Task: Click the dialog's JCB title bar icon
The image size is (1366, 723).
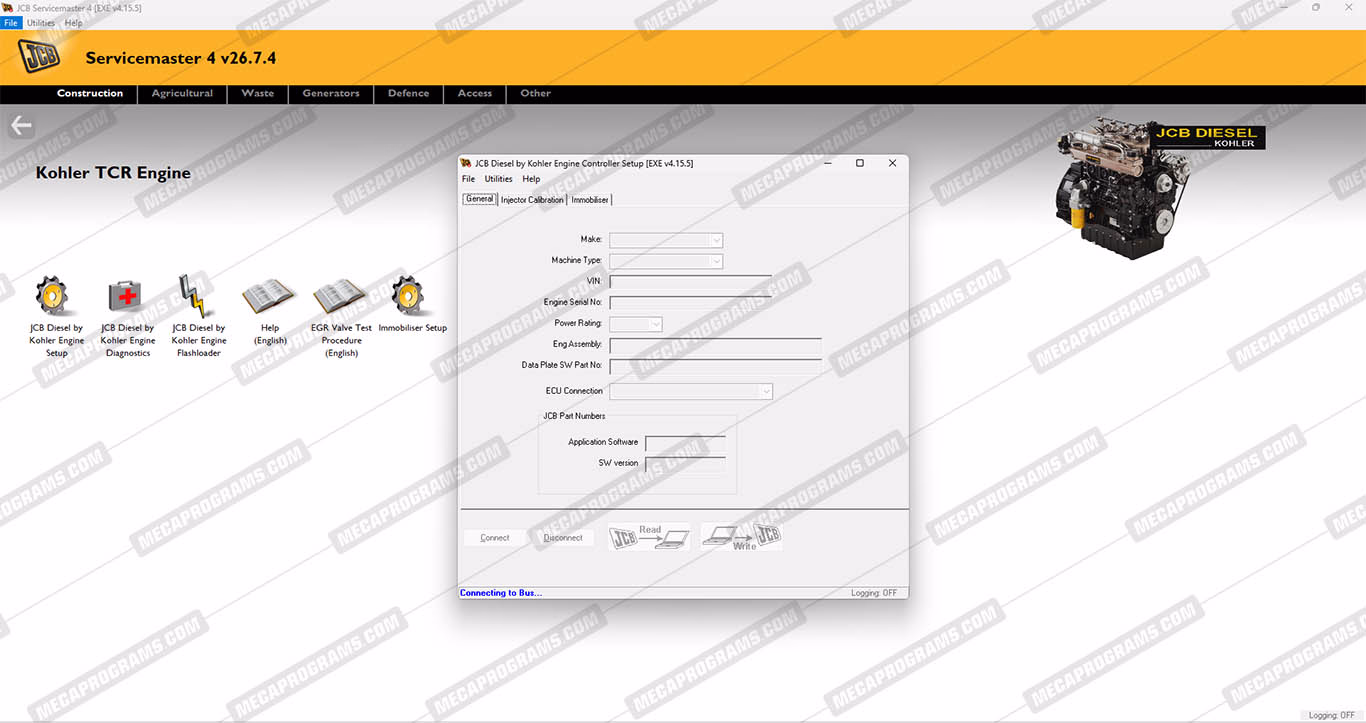Action: click(x=466, y=163)
